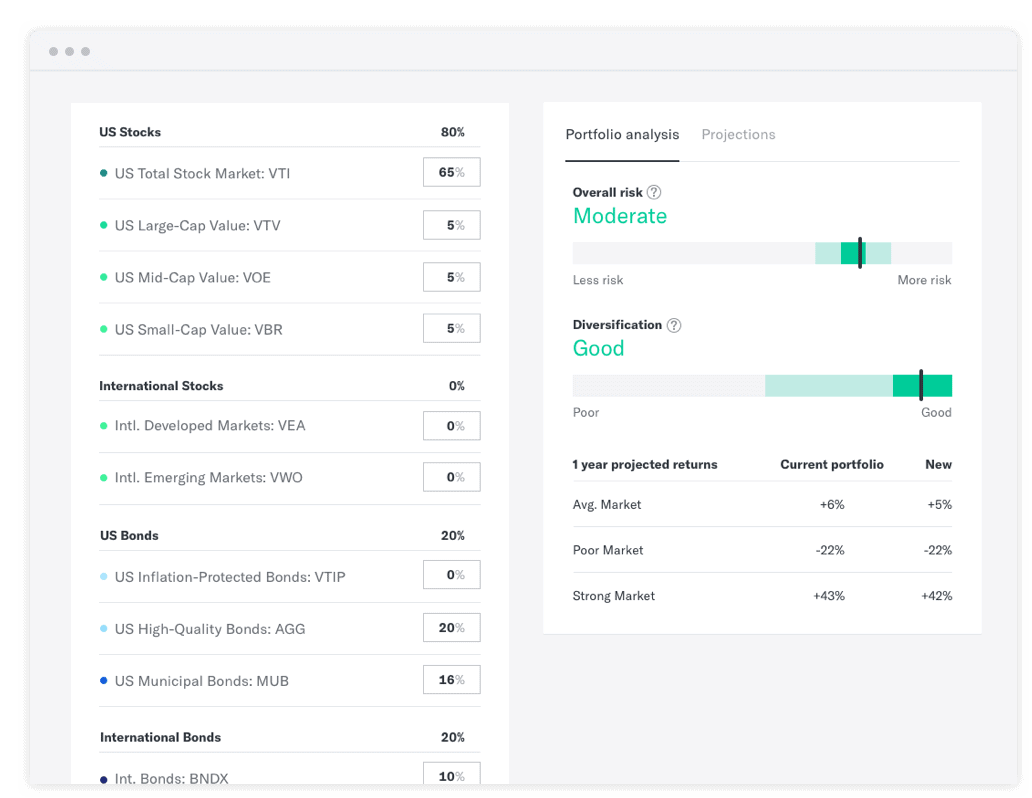The image size is (1032, 798).
Task: Click the Overall risk slider marker
Action: (858, 253)
